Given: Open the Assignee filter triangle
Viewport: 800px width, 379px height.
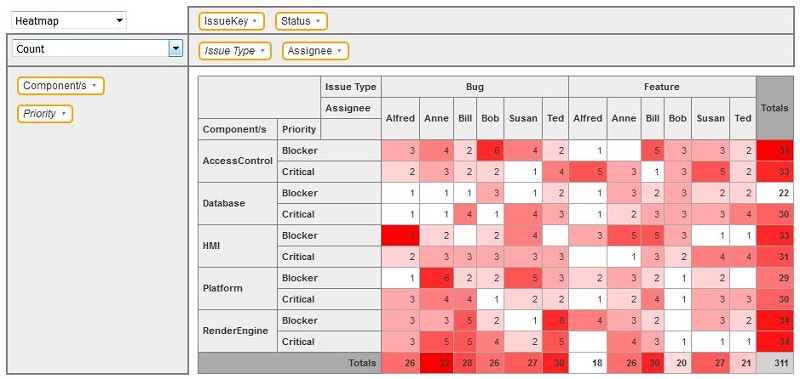Looking at the screenshot, I should pos(339,51).
